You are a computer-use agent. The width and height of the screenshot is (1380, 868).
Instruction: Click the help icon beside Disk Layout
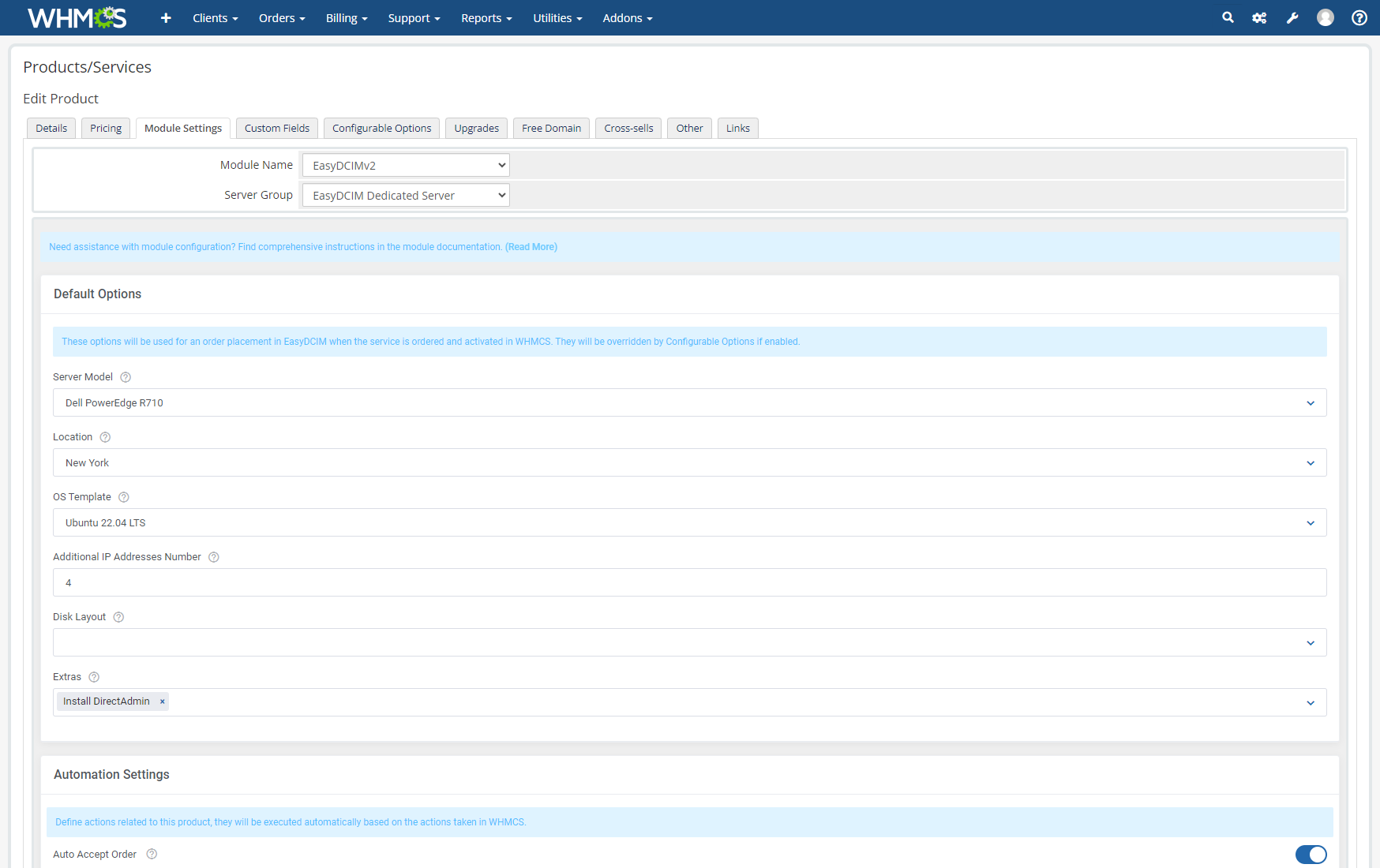pos(118,617)
